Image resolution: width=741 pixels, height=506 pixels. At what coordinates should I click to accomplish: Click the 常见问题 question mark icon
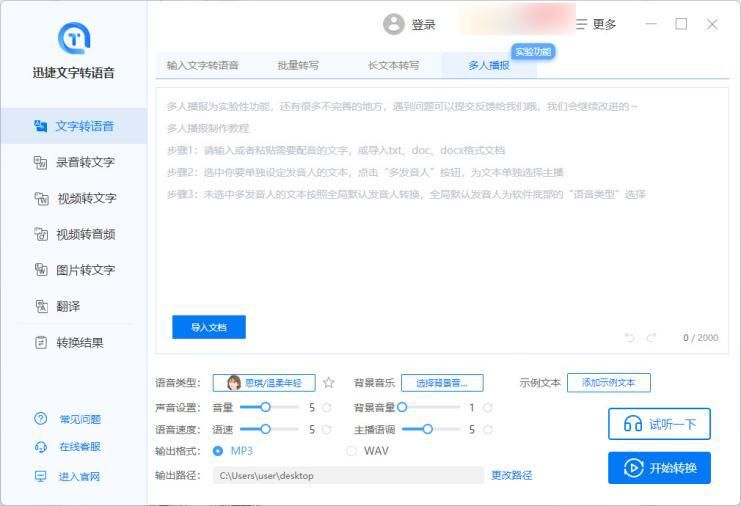point(41,419)
